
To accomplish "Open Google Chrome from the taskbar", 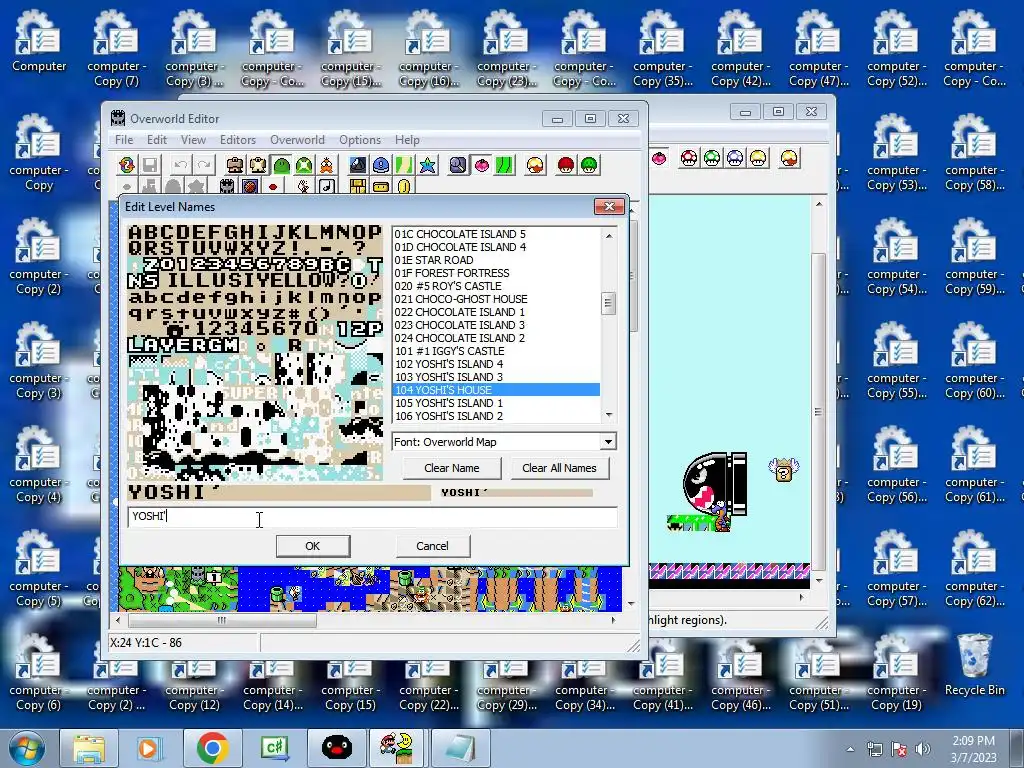I will coord(212,748).
